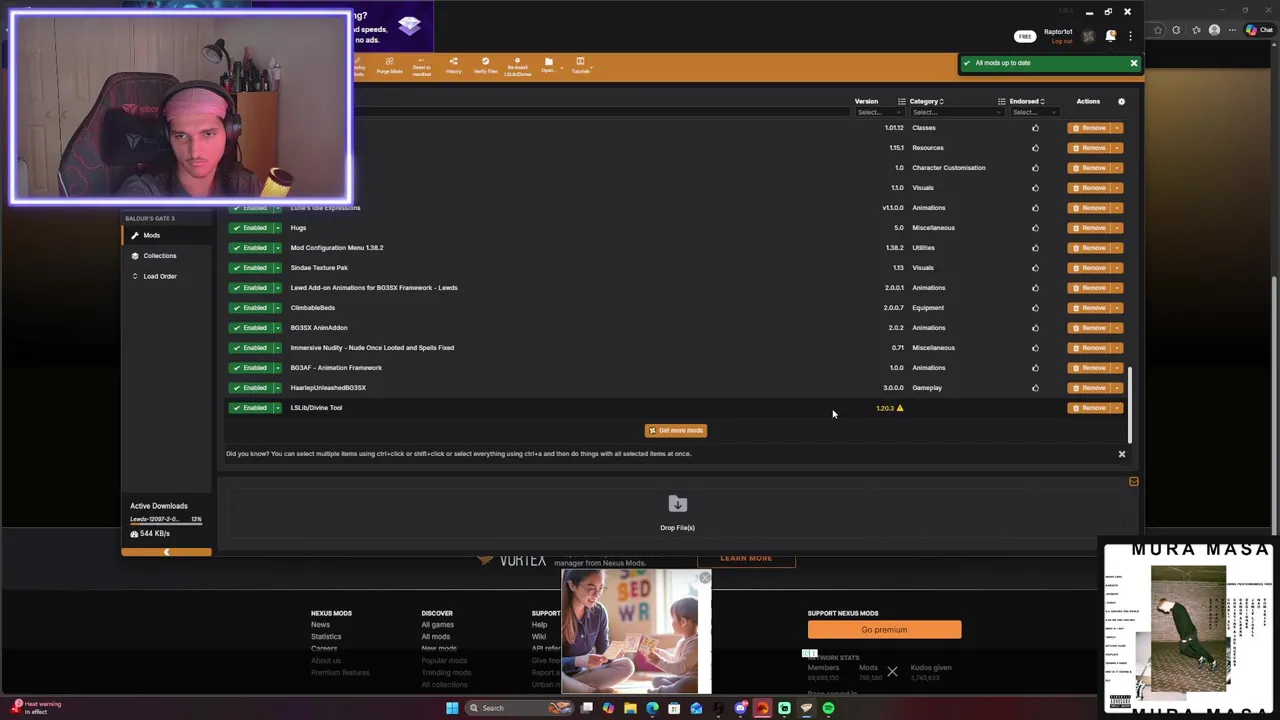
Task: Group by Category list icon in header
Action: (x=901, y=101)
